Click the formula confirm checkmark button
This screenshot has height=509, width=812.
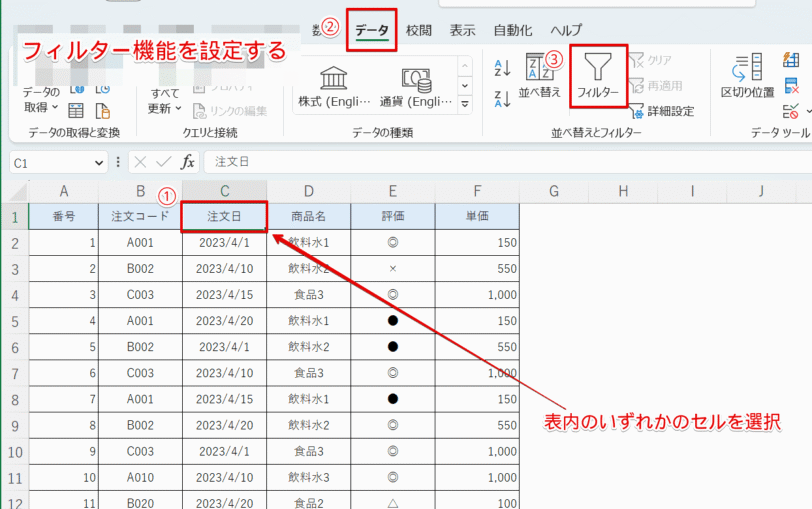click(164, 163)
